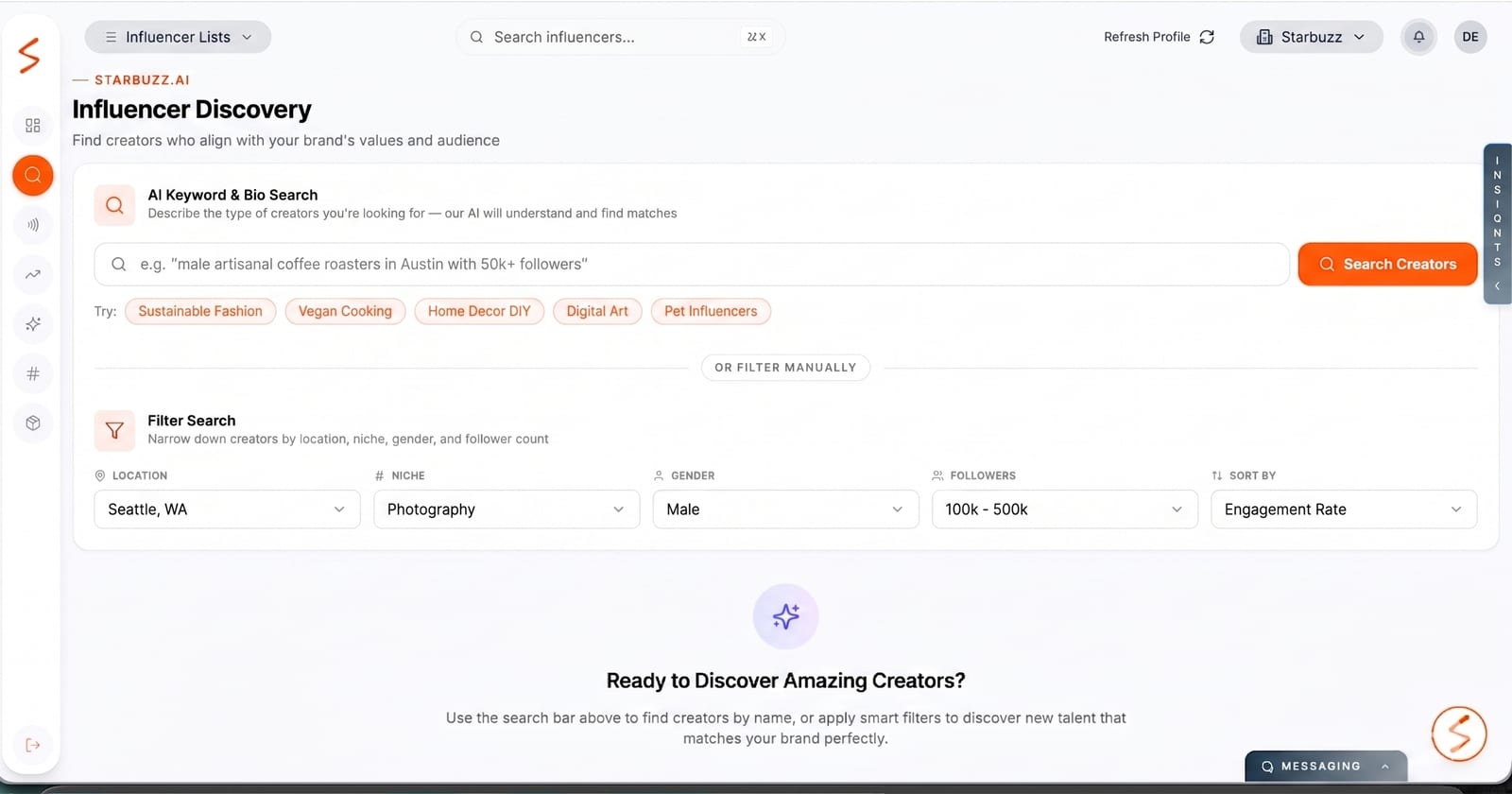This screenshot has width=1512, height=794.
Task: Click the Search Creators button
Action: click(x=1386, y=264)
